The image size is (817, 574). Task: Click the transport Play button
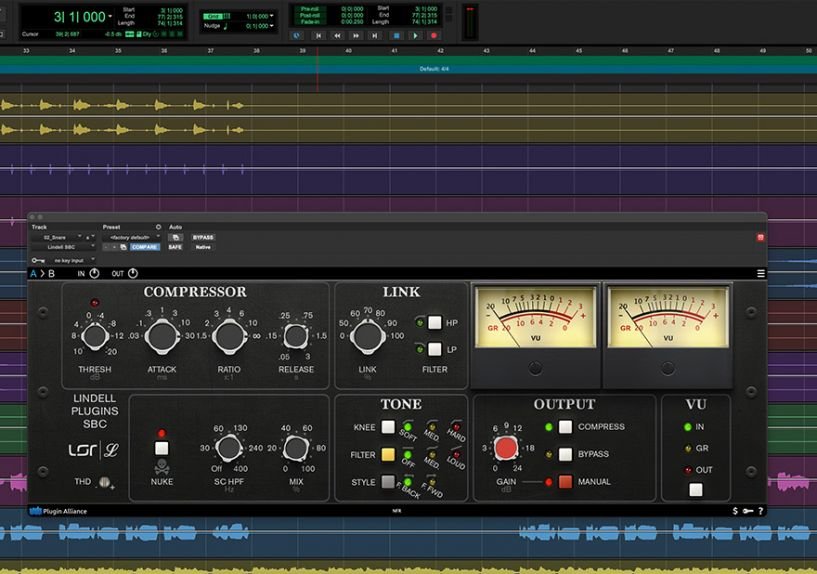point(416,35)
